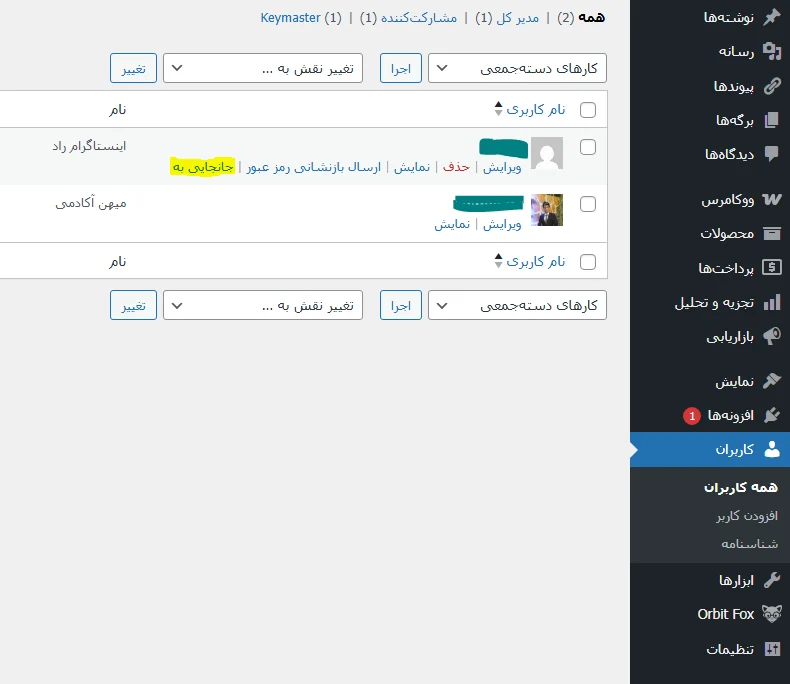Screen dimensions: 790x684
Task: Click the sort arrows in the top نام کاربری header
Action: coord(498,109)
